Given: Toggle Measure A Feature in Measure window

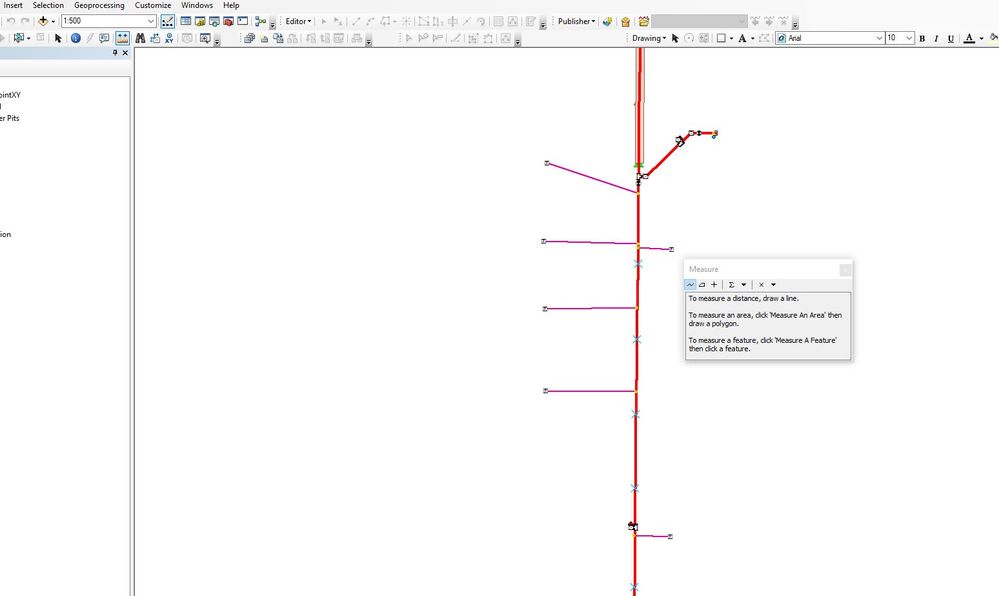Looking at the screenshot, I should tap(714, 285).
